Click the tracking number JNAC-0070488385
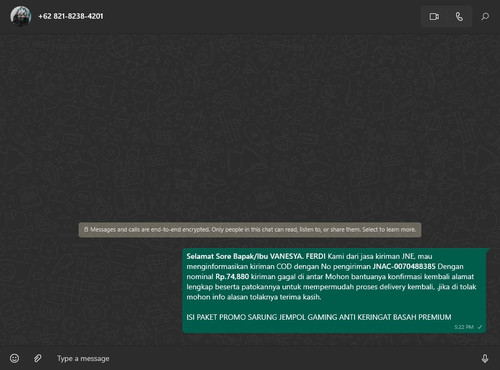This screenshot has width=500, height=370. [x=404, y=266]
